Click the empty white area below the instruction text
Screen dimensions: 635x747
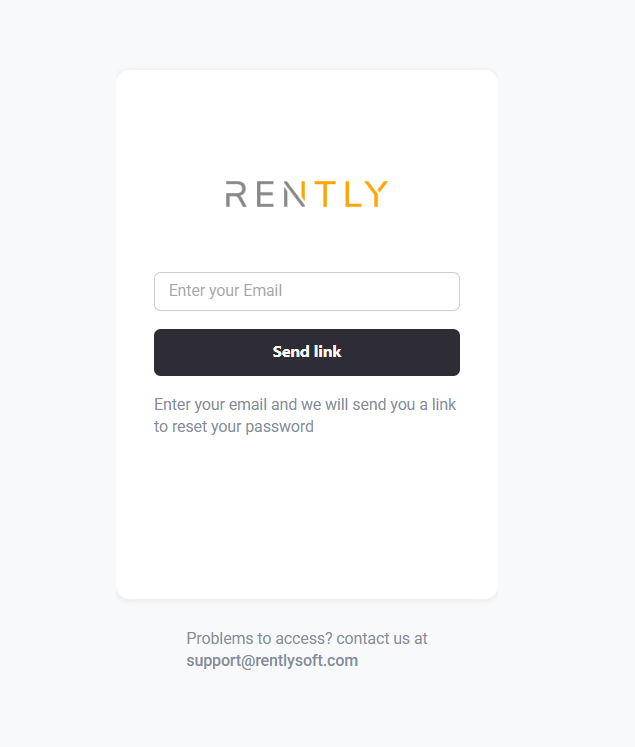tap(307, 517)
